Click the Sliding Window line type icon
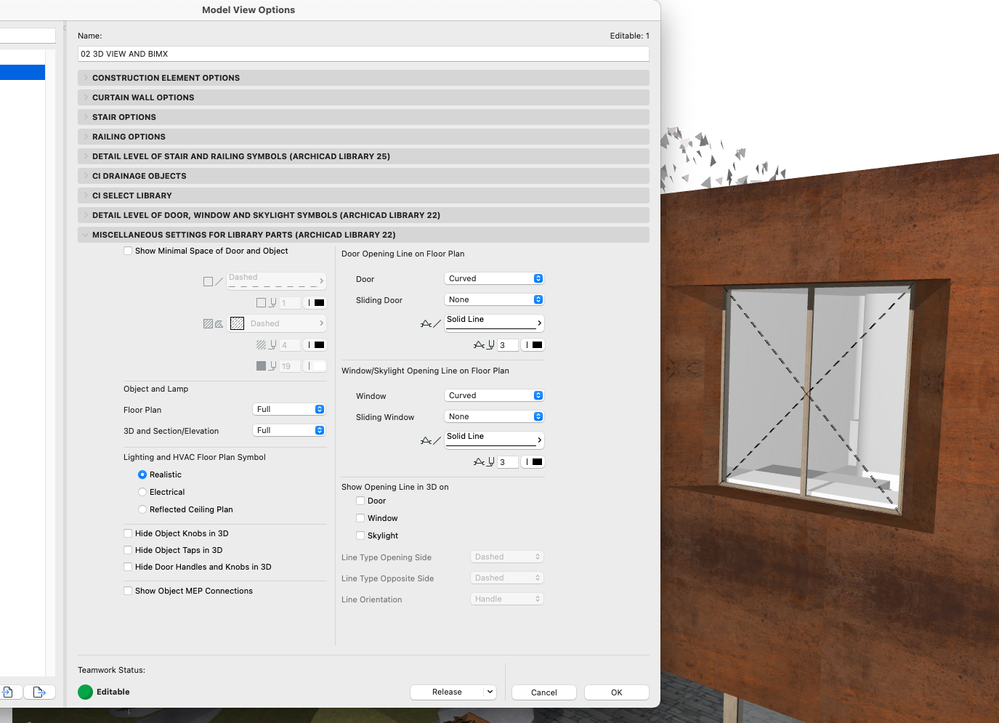 [x=431, y=441]
